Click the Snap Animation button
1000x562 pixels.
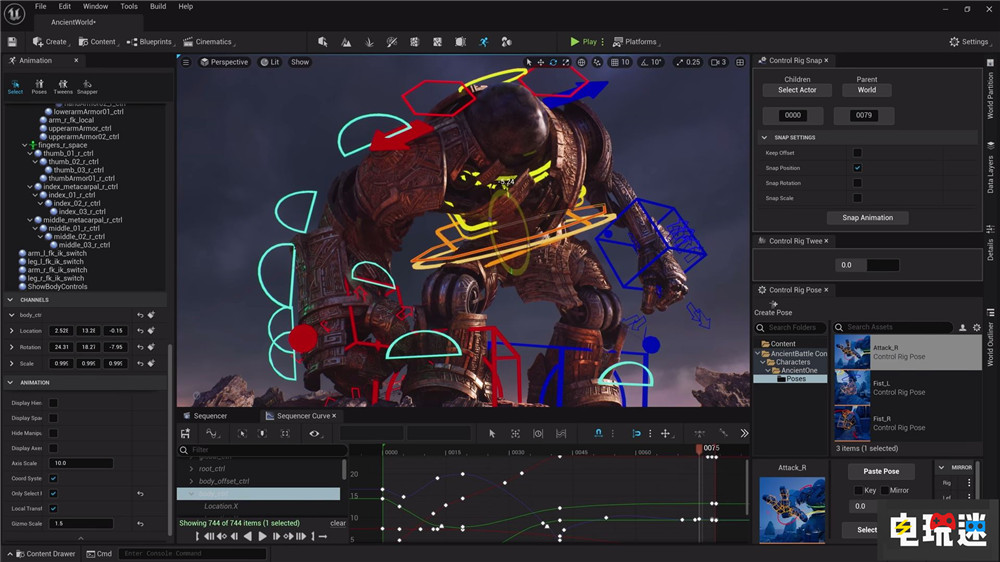[x=867, y=217]
